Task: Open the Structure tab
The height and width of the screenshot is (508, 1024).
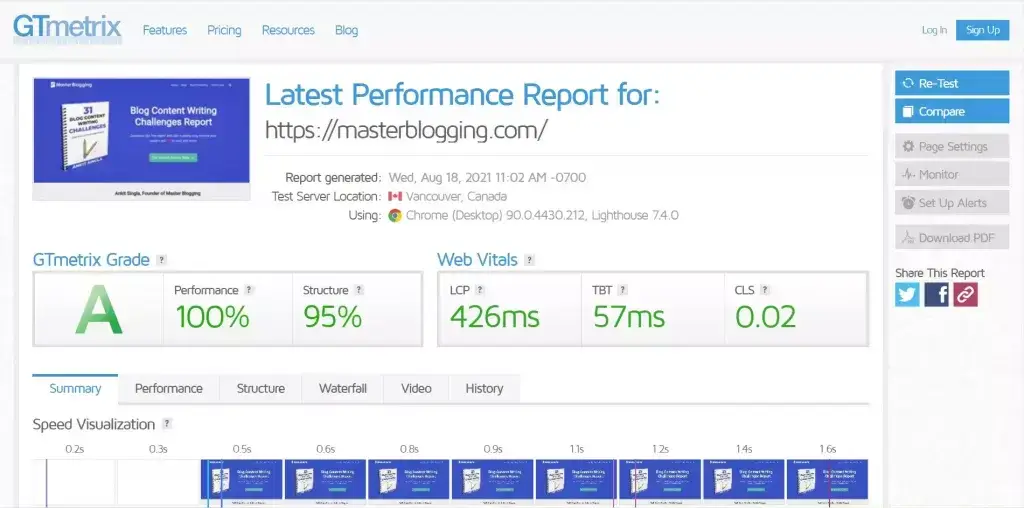Action: [x=260, y=388]
